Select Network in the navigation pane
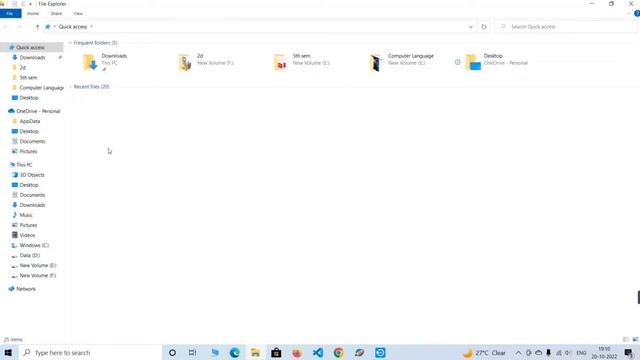640x360 pixels. coord(26,289)
